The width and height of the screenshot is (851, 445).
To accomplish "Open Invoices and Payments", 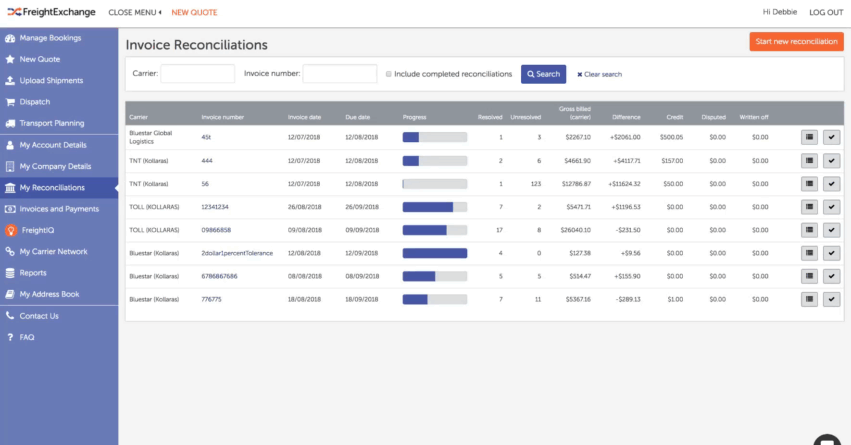I will click(59, 209).
